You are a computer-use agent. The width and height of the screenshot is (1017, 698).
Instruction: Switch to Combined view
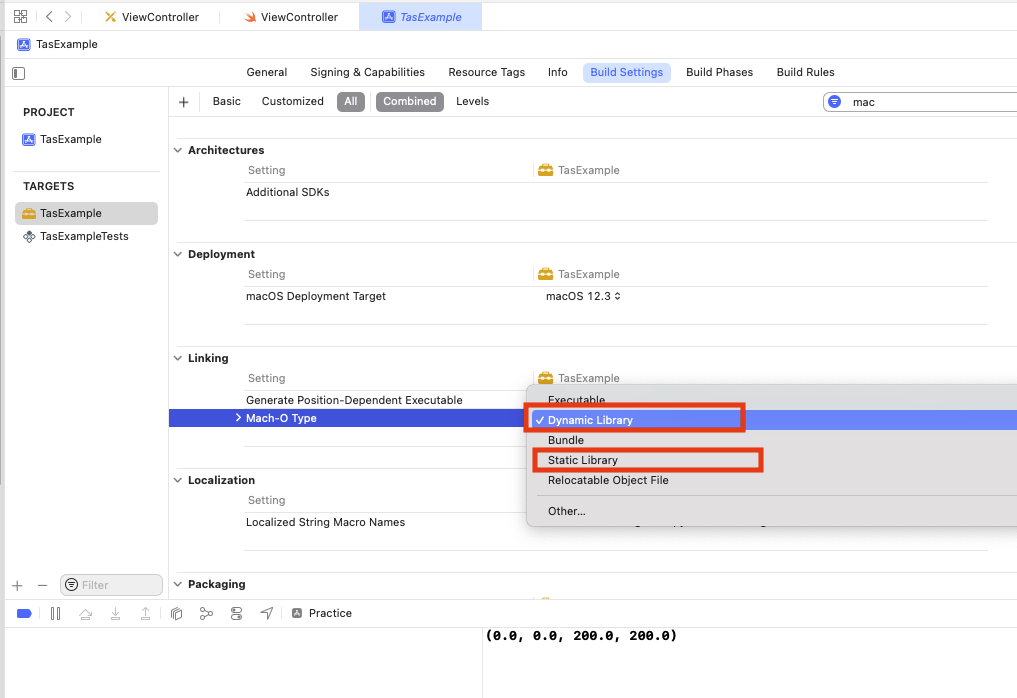tap(410, 101)
